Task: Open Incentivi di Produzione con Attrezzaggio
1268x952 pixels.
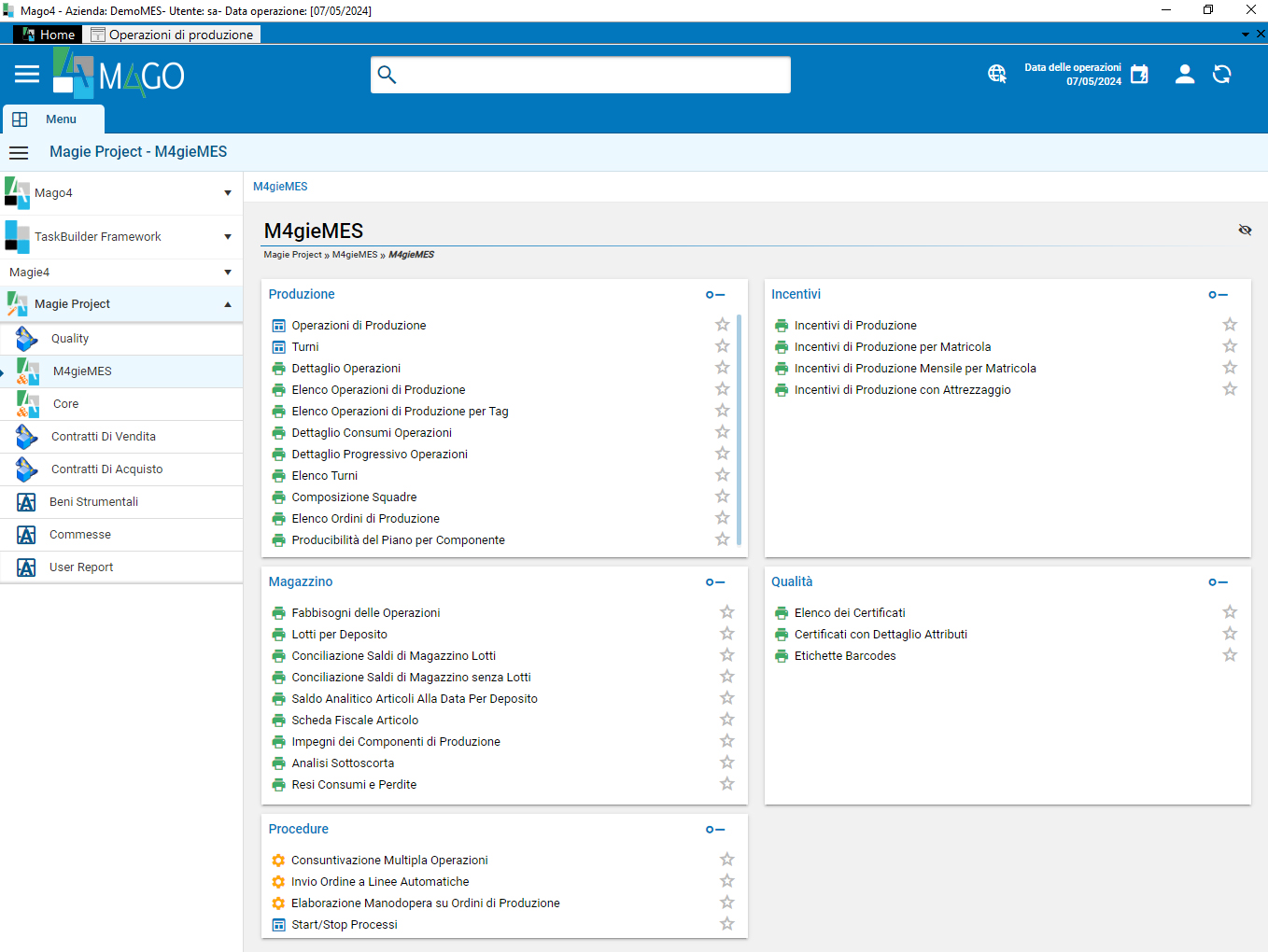Action: (x=902, y=390)
